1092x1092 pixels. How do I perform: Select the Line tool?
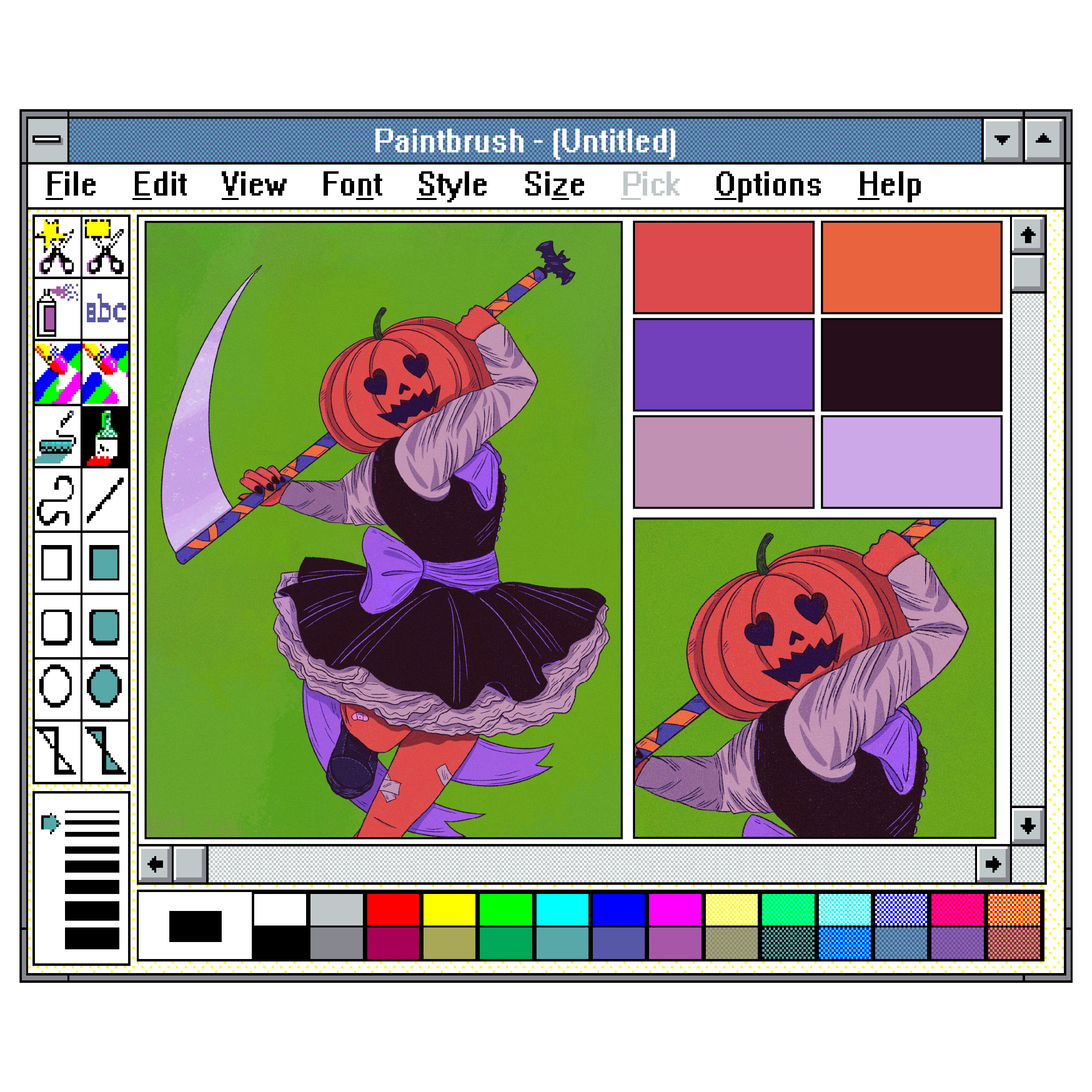point(105,500)
